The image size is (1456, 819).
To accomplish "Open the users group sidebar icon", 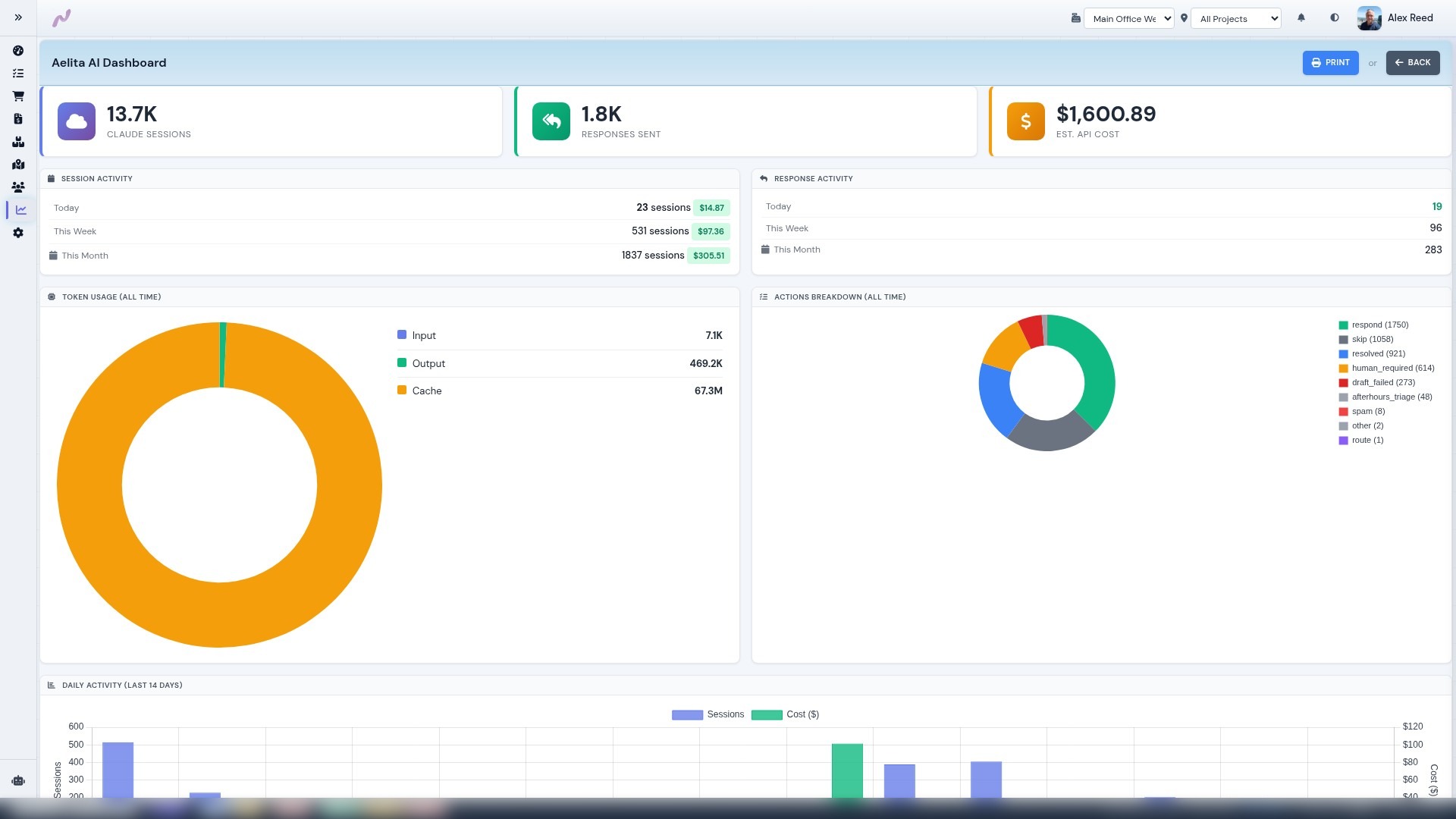I will (18, 187).
